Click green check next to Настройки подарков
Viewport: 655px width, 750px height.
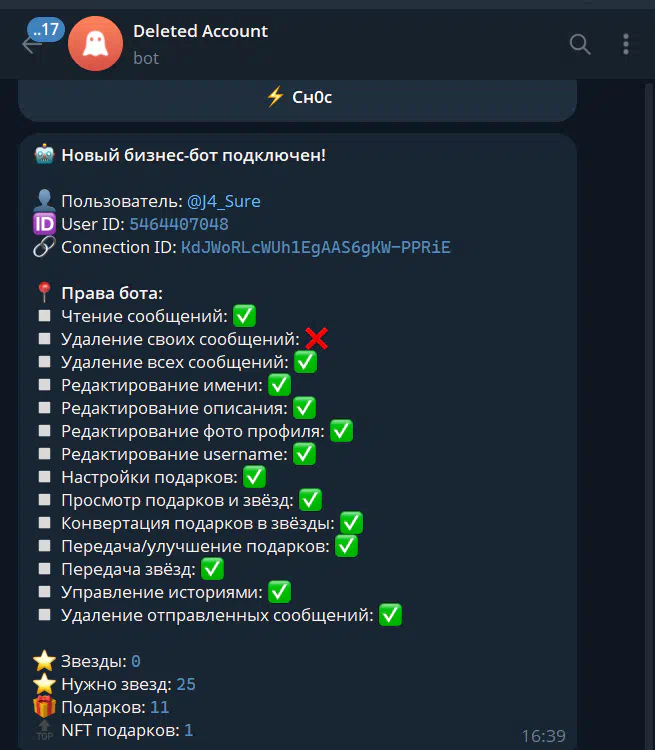[255, 477]
